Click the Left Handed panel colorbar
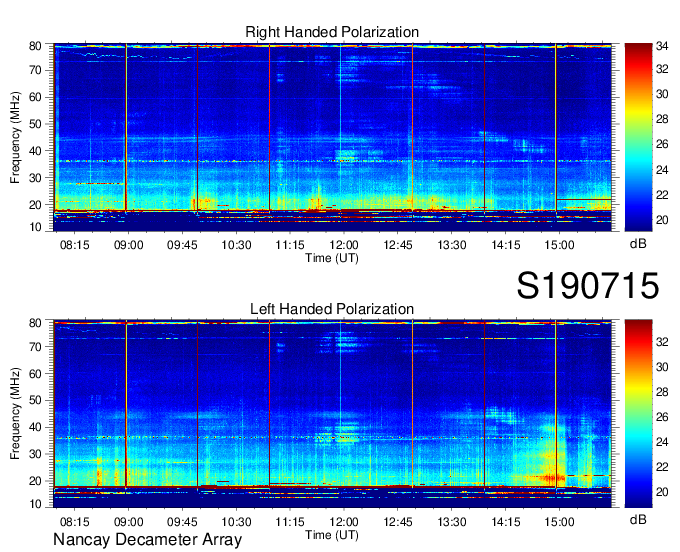 638,414
